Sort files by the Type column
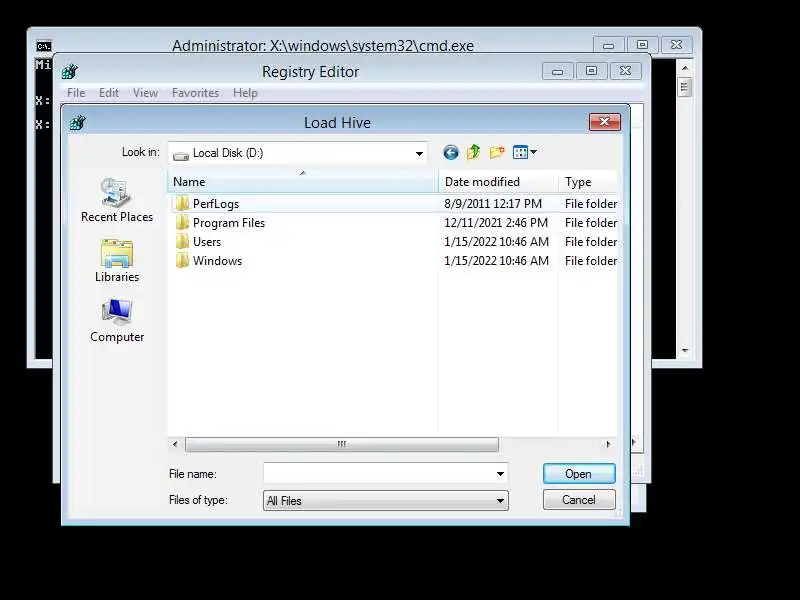 click(x=588, y=182)
